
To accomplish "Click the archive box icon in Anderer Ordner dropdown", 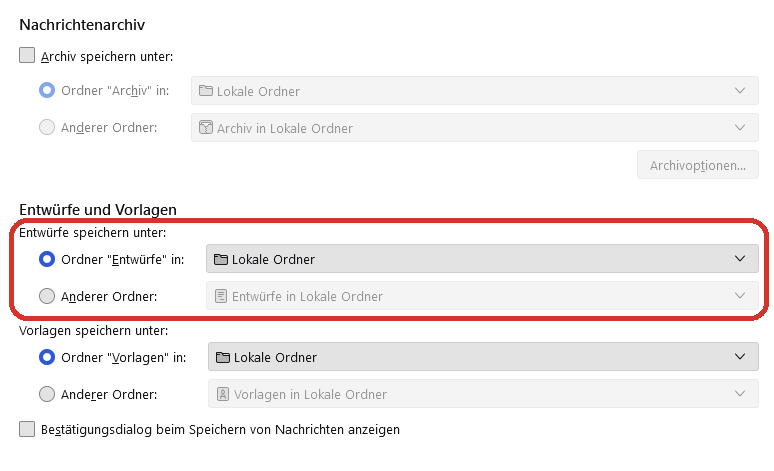I will coord(206,128).
